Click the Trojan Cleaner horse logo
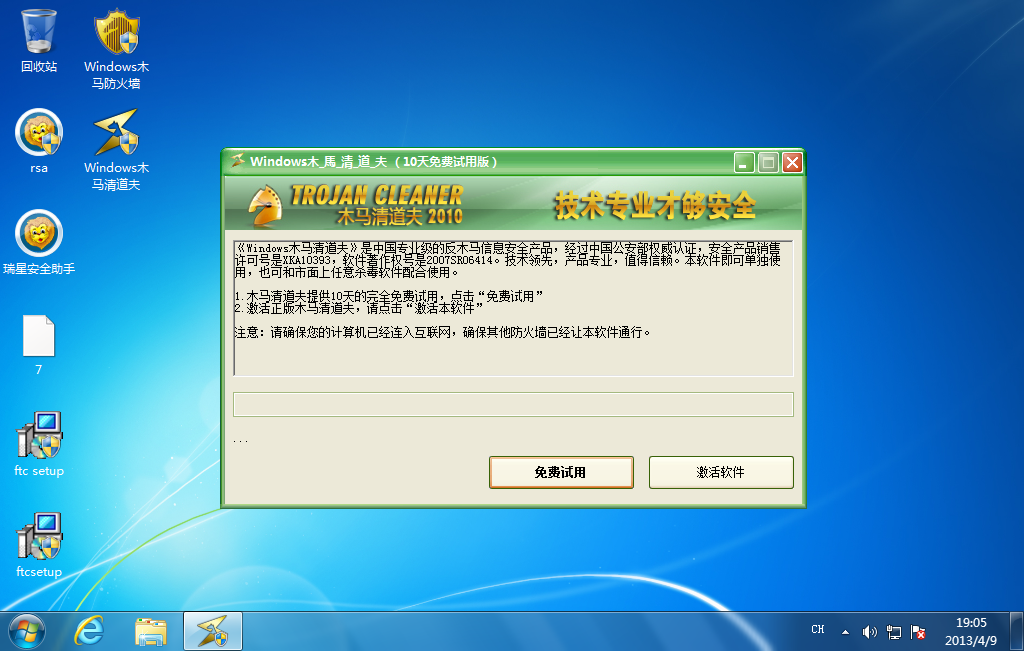This screenshot has height=651, width=1024. 266,206
